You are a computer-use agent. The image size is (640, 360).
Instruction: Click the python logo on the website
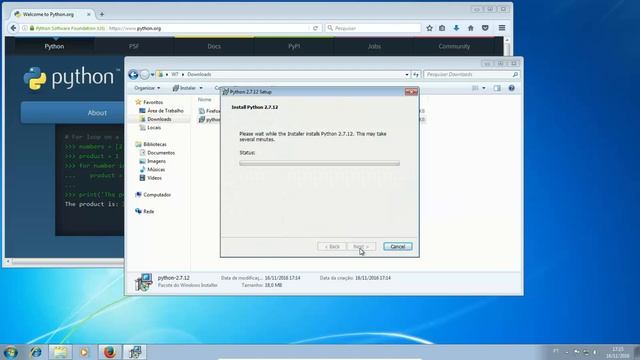(x=70, y=78)
